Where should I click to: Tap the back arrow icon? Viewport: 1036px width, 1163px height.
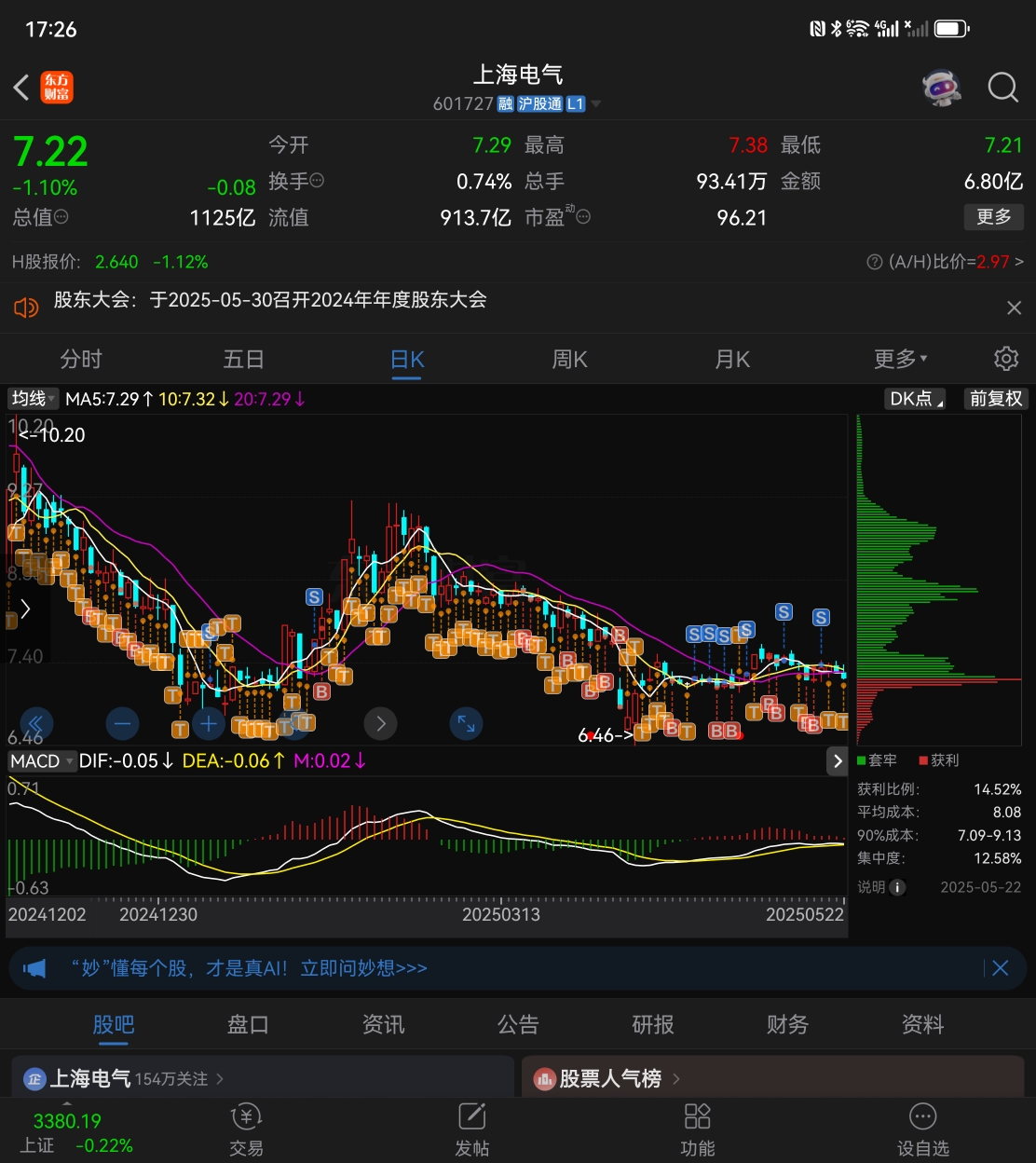[x=21, y=88]
